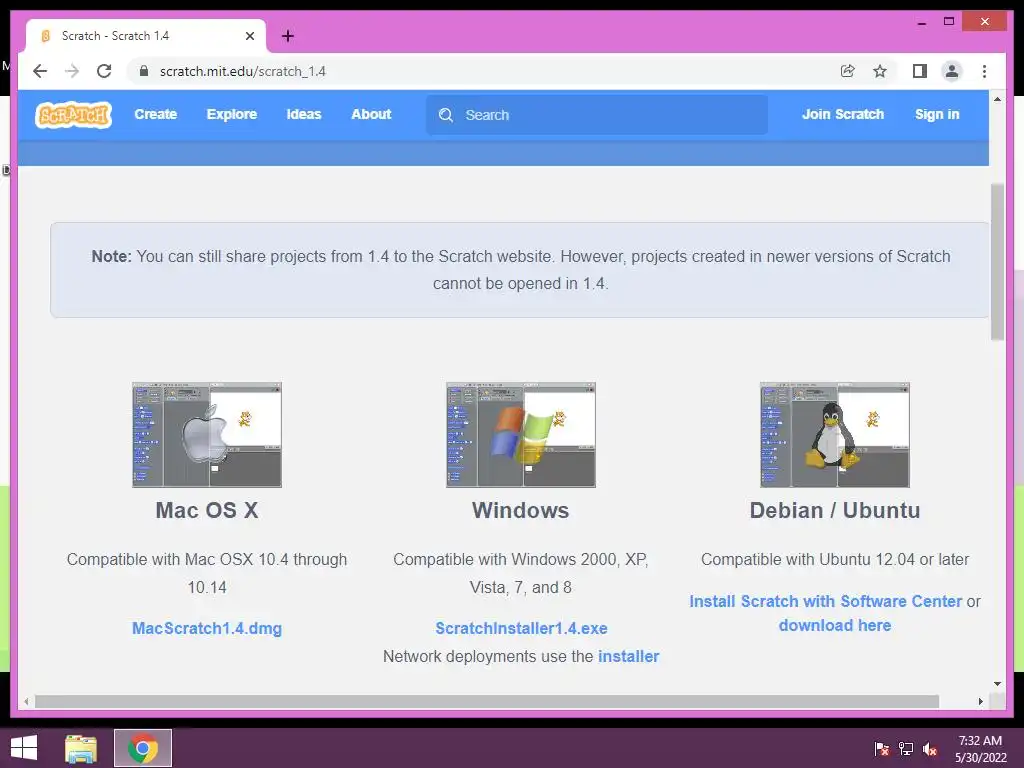Open the browser side panel icon
Image resolution: width=1024 pixels, height=768 pixels.
(x=920, y=71)
